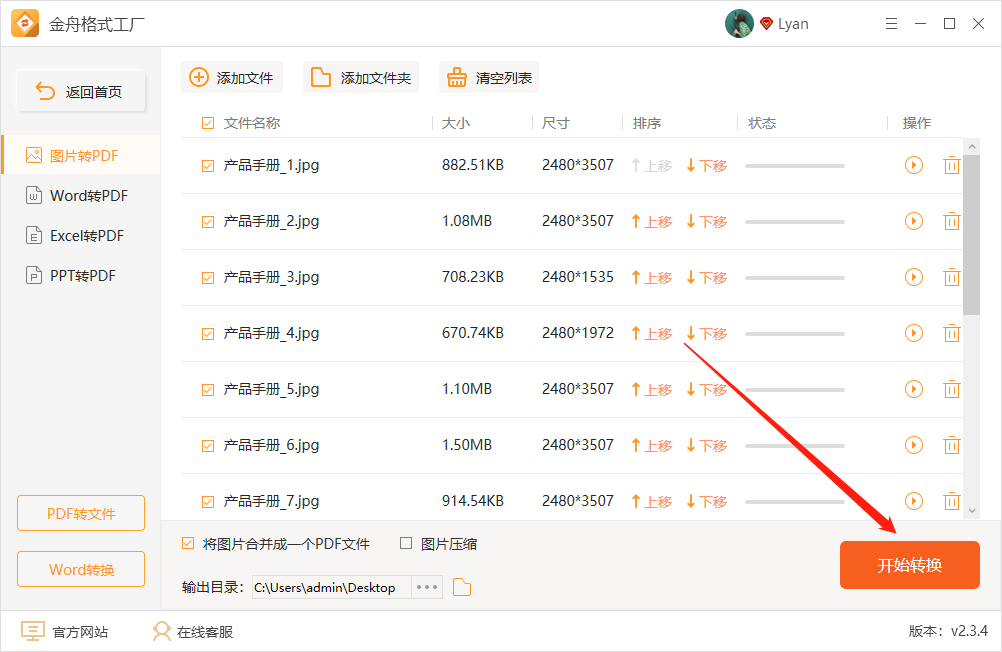Move 产品手册_5.jpg up with 上移
Viewport: 1002px width, 652px height.
[x=652, y=389]
